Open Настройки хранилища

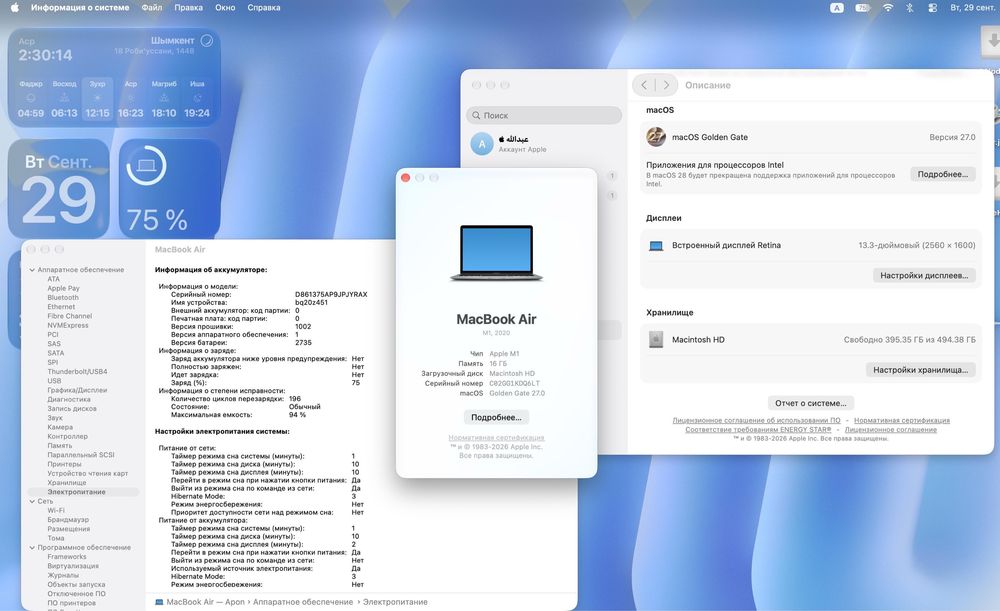point(920,370)
